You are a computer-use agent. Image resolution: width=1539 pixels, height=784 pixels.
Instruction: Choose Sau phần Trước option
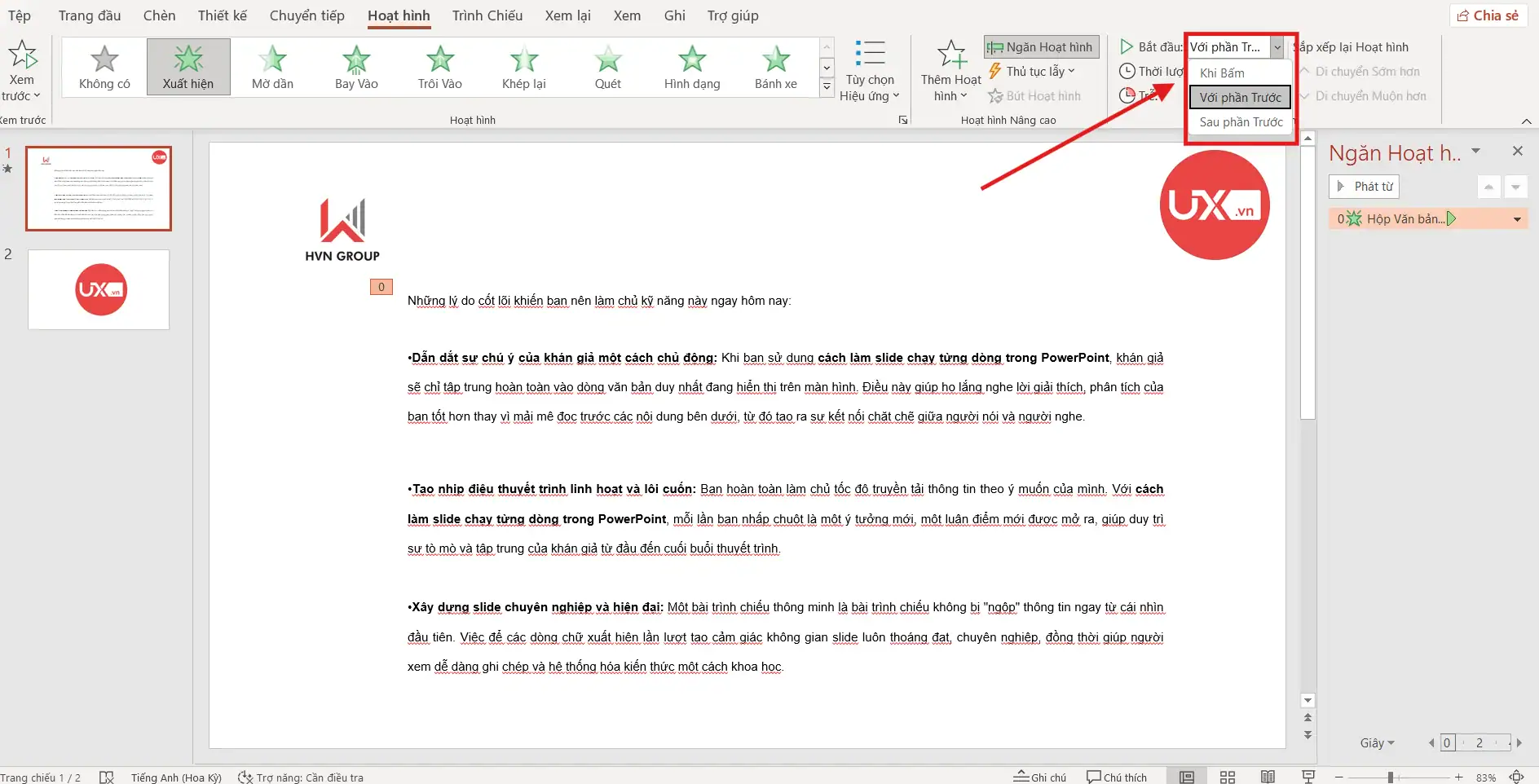pyautogui.click(x=1241, y=122)
